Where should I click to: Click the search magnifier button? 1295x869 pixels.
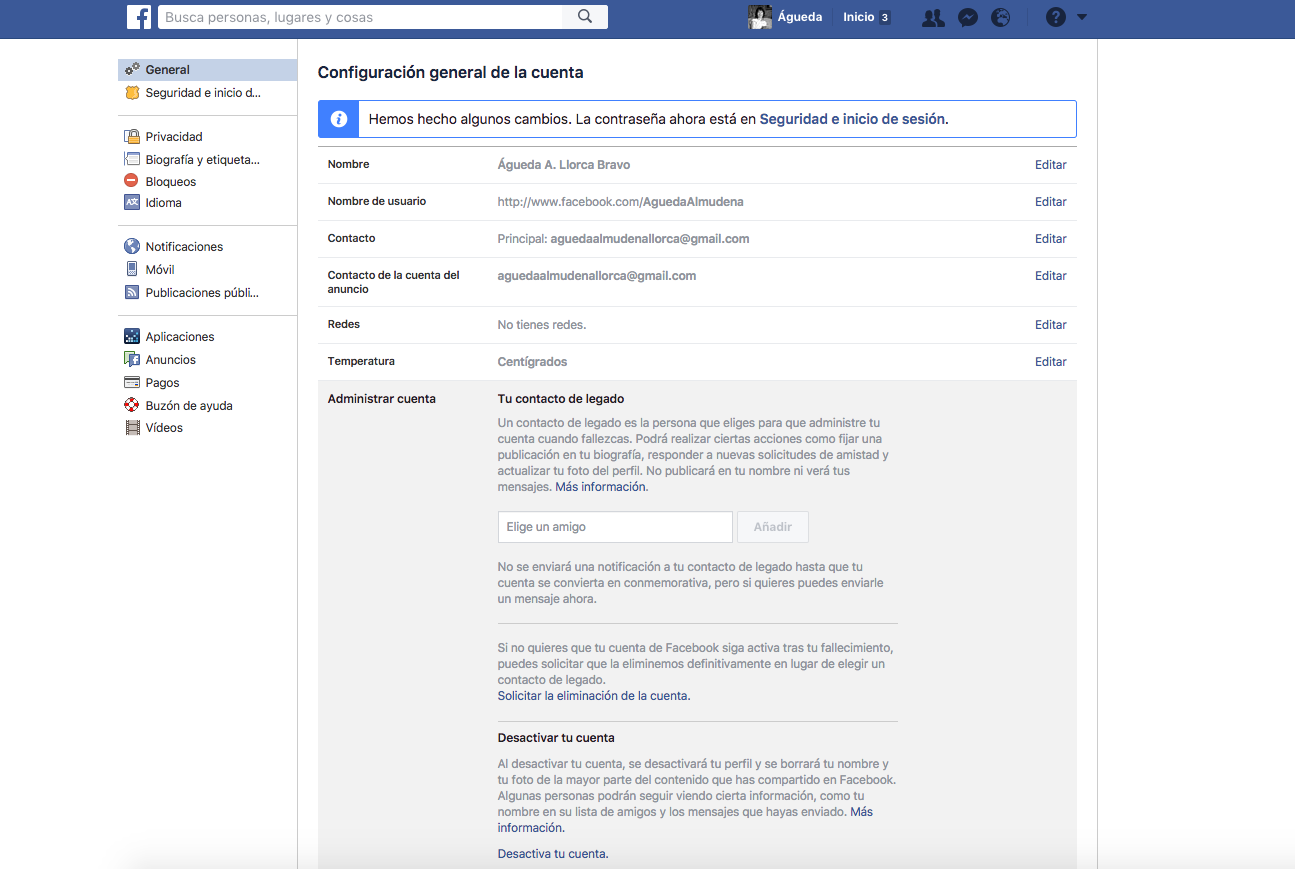[x=585, y=17]
